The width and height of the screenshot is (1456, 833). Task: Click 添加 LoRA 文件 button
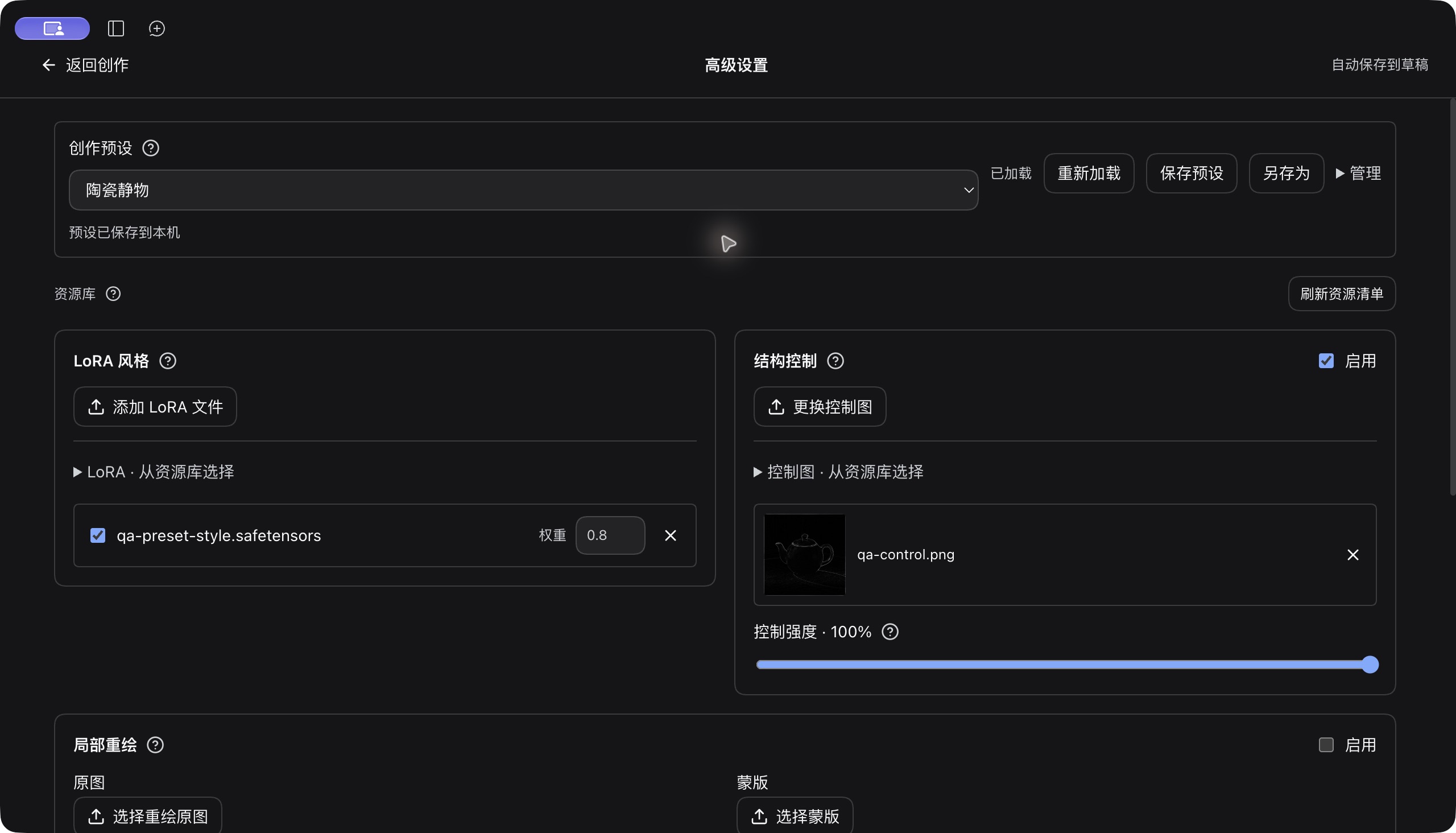(x=155, y=407)
